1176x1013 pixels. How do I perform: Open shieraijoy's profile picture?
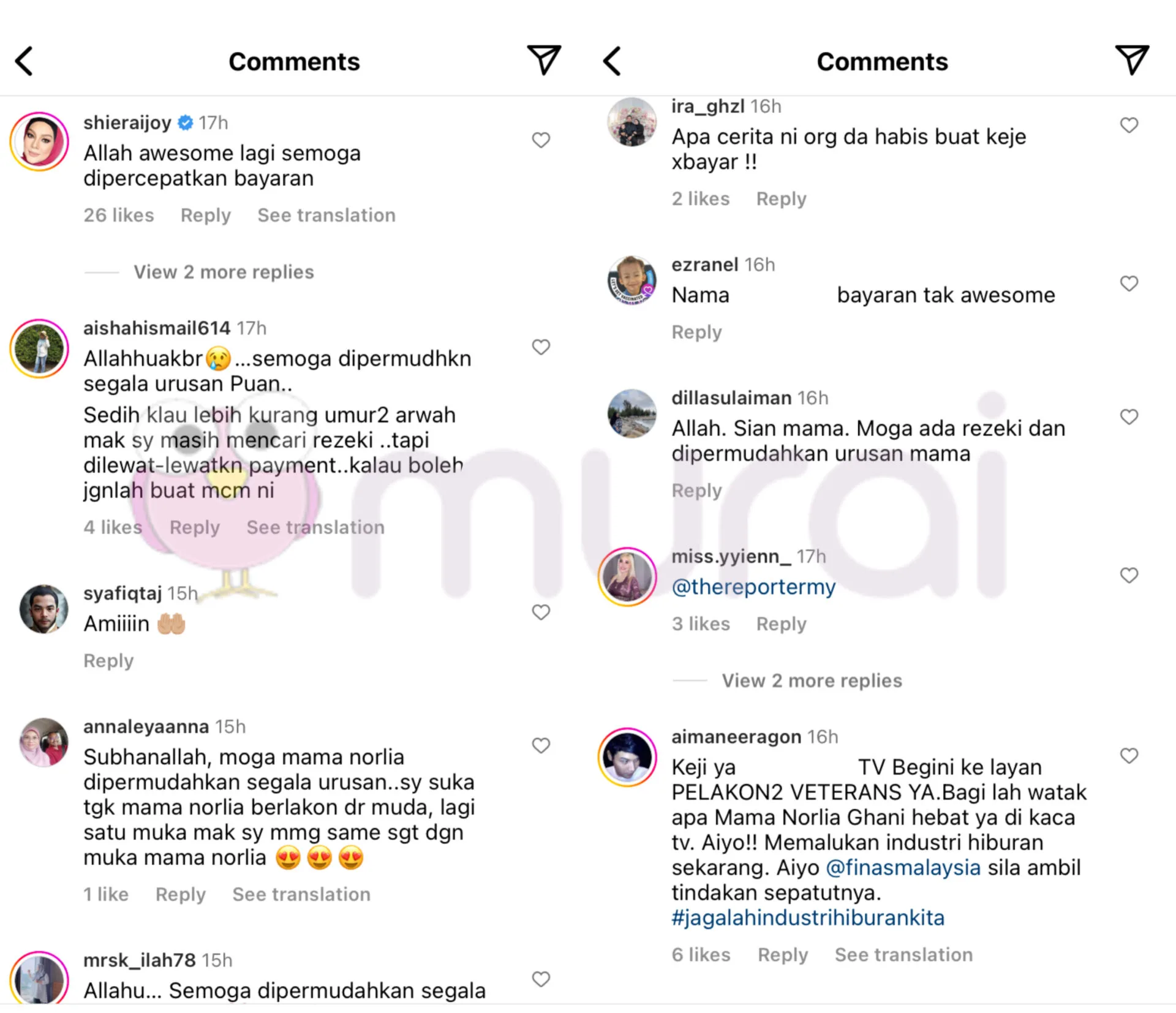[39, 141]
